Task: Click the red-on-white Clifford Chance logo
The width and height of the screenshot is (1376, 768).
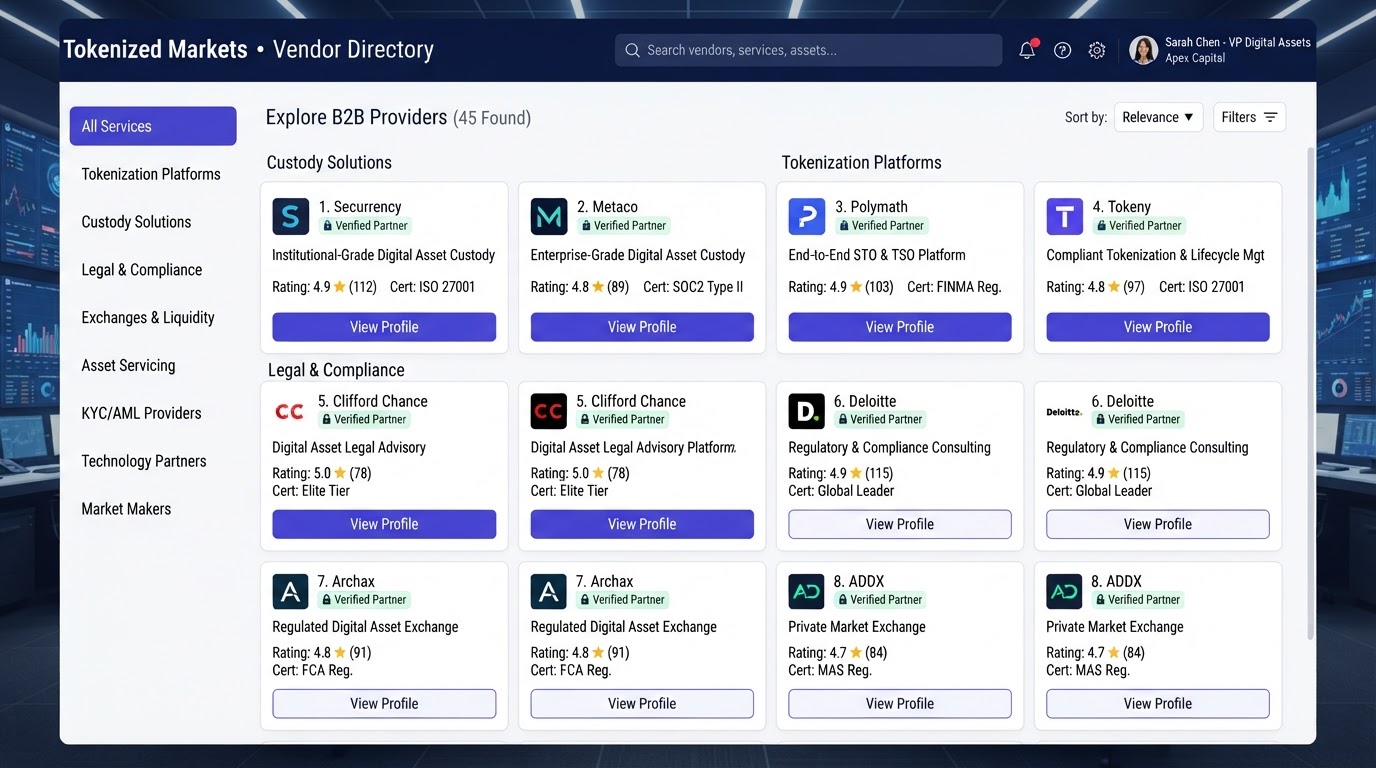Action: click(290, 411)
